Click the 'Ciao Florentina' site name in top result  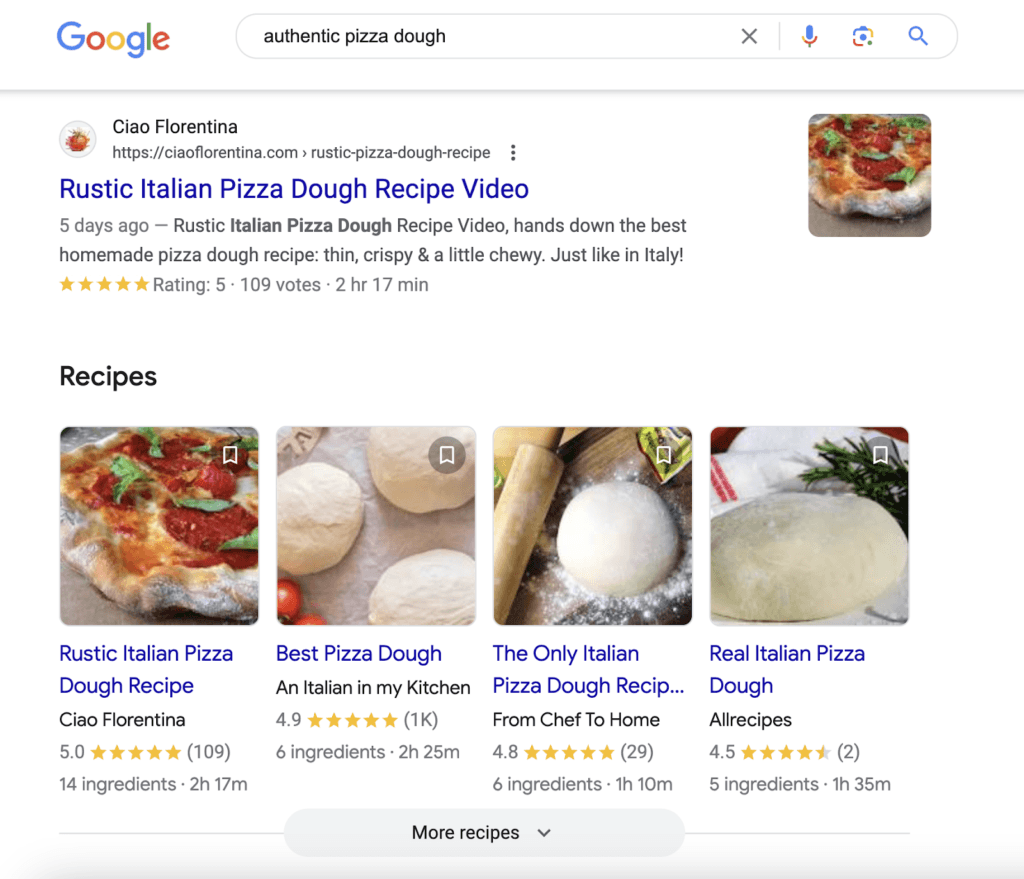coord(175,127)
